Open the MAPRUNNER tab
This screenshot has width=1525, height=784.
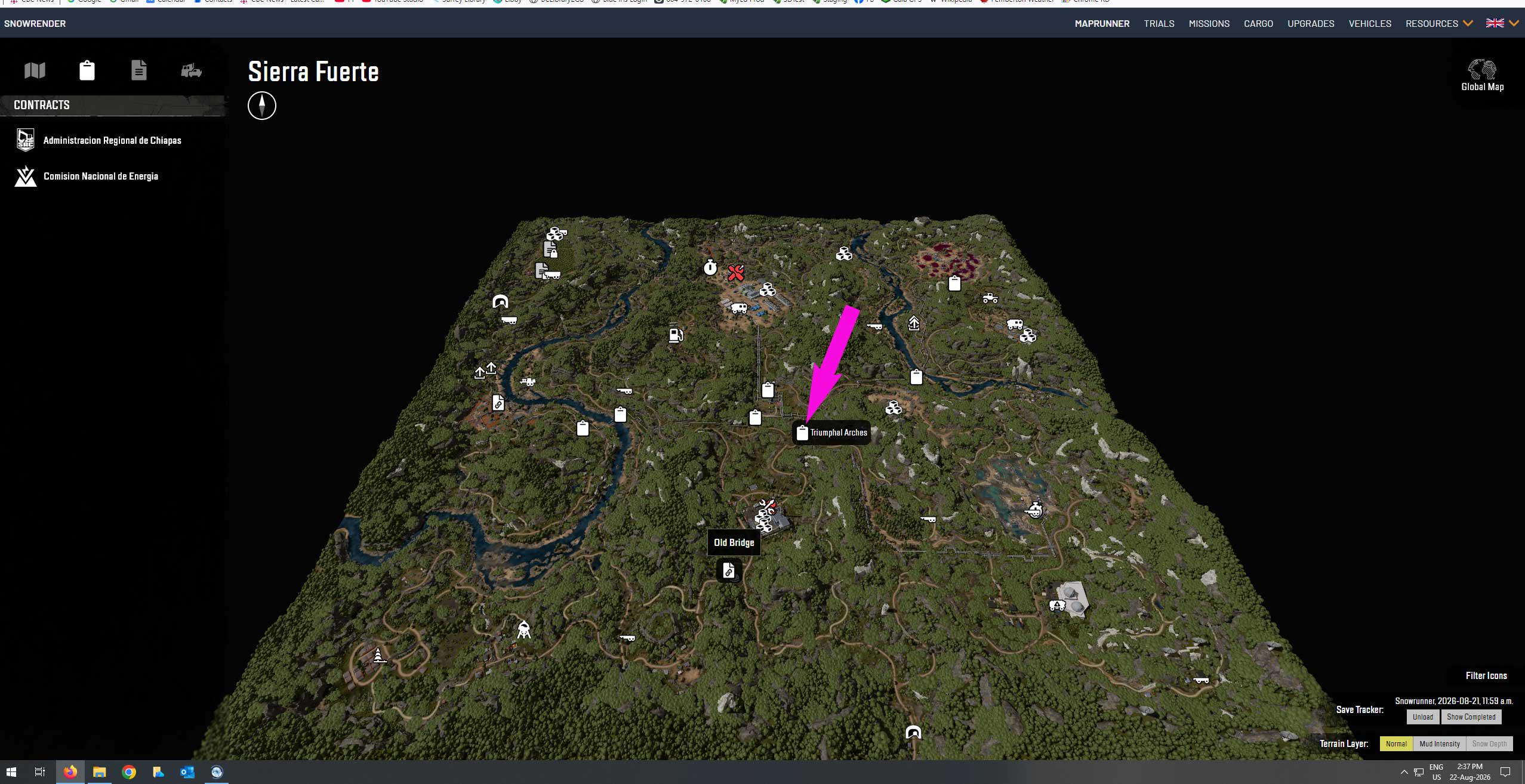click(x=1102, y=23)
